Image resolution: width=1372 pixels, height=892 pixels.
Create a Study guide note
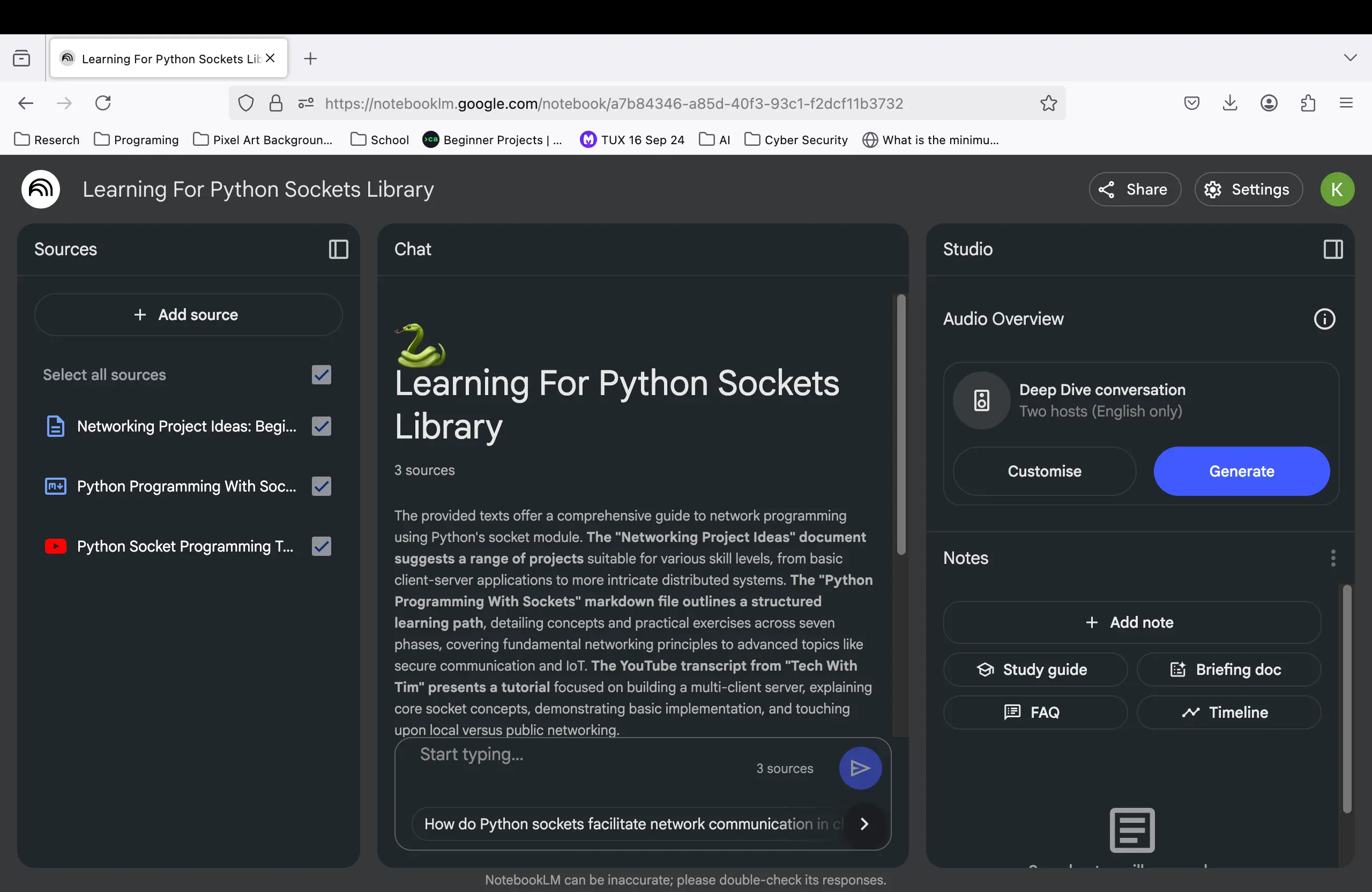pos(1035,670)
